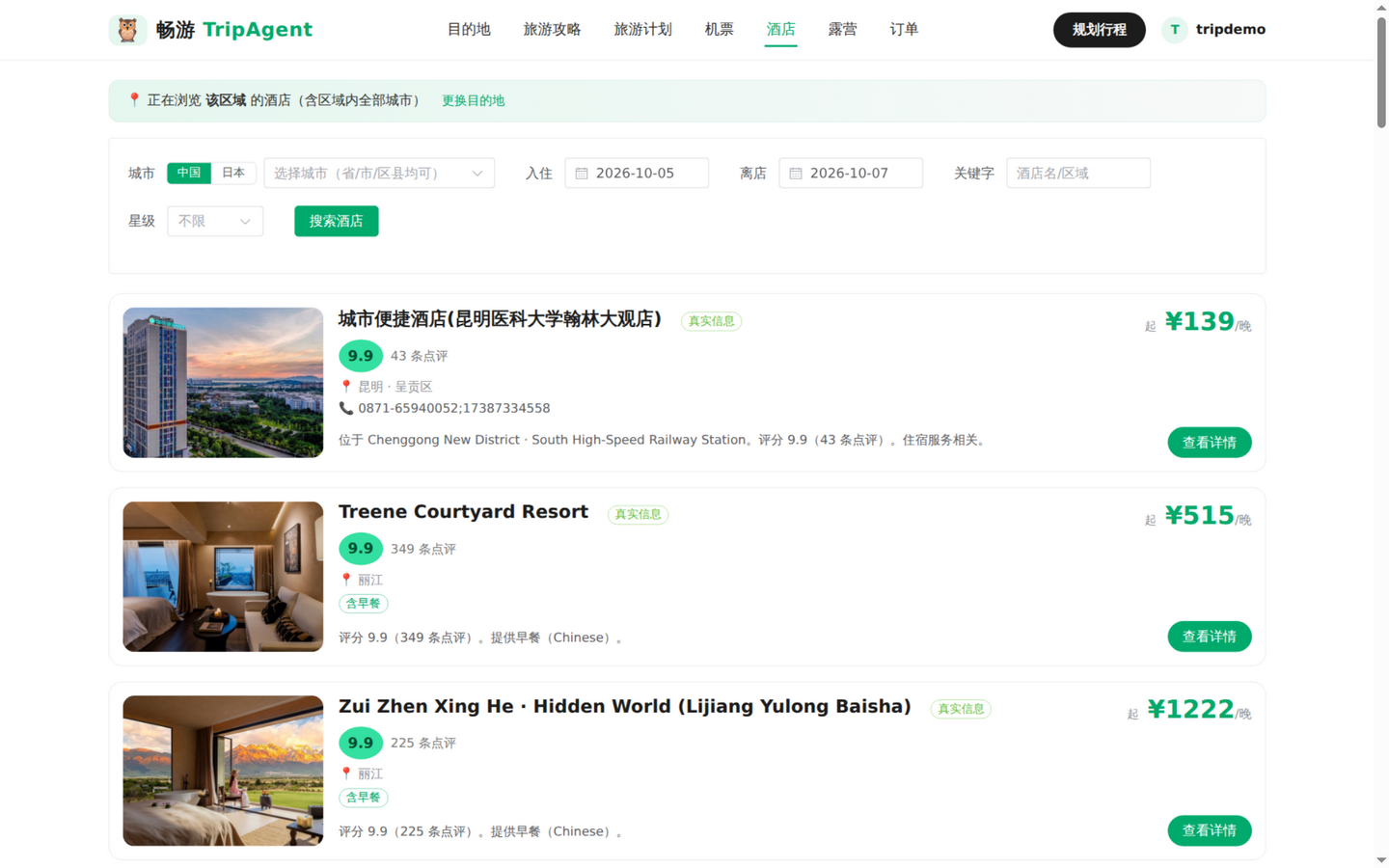Open the Zui Zhen Xing He mountain-view thumbnail
The width and height of the screenshot is (1389, 868).
coord(223,771)
